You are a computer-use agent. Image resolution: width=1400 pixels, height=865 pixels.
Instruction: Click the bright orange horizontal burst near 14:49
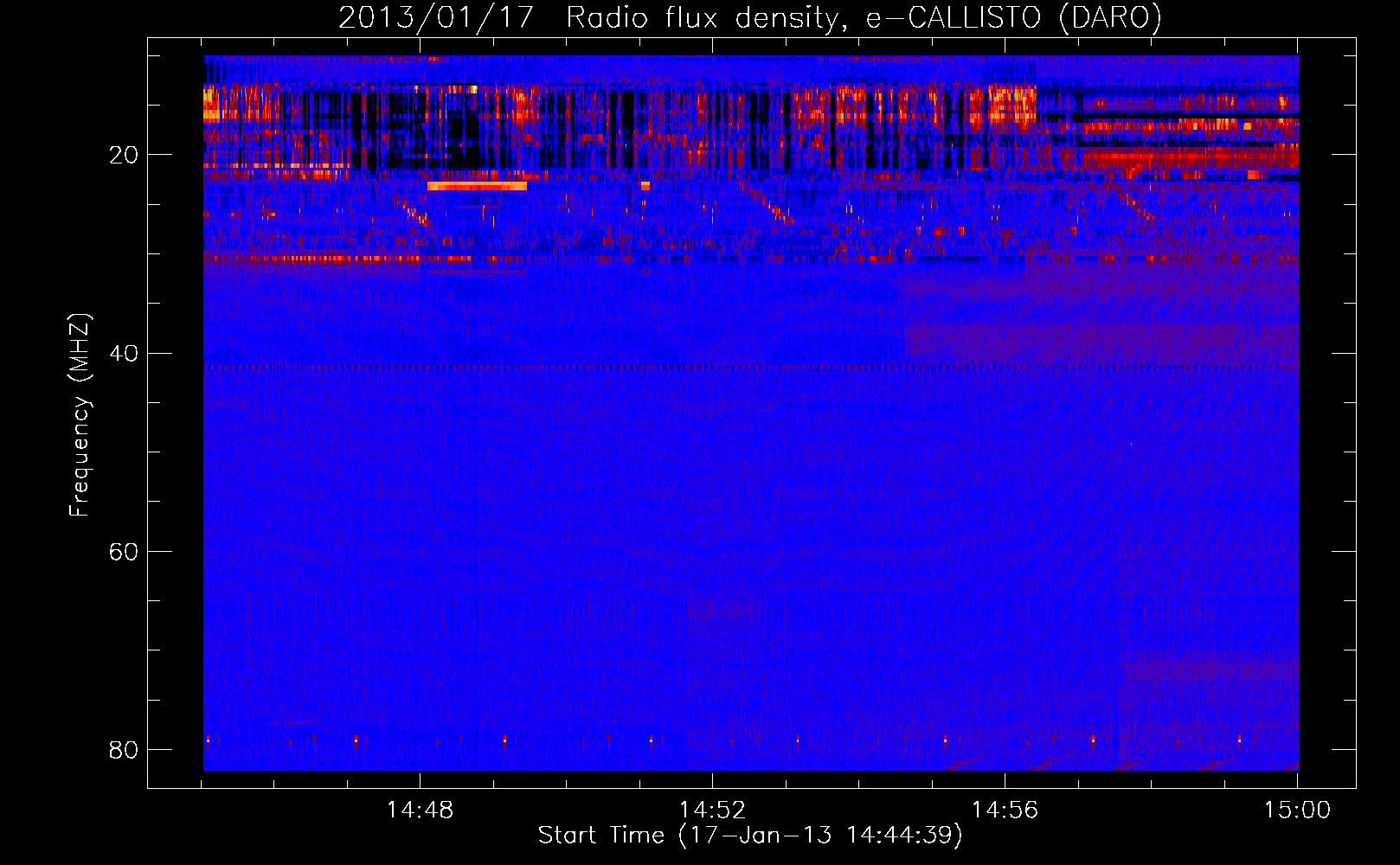(477, 186)
